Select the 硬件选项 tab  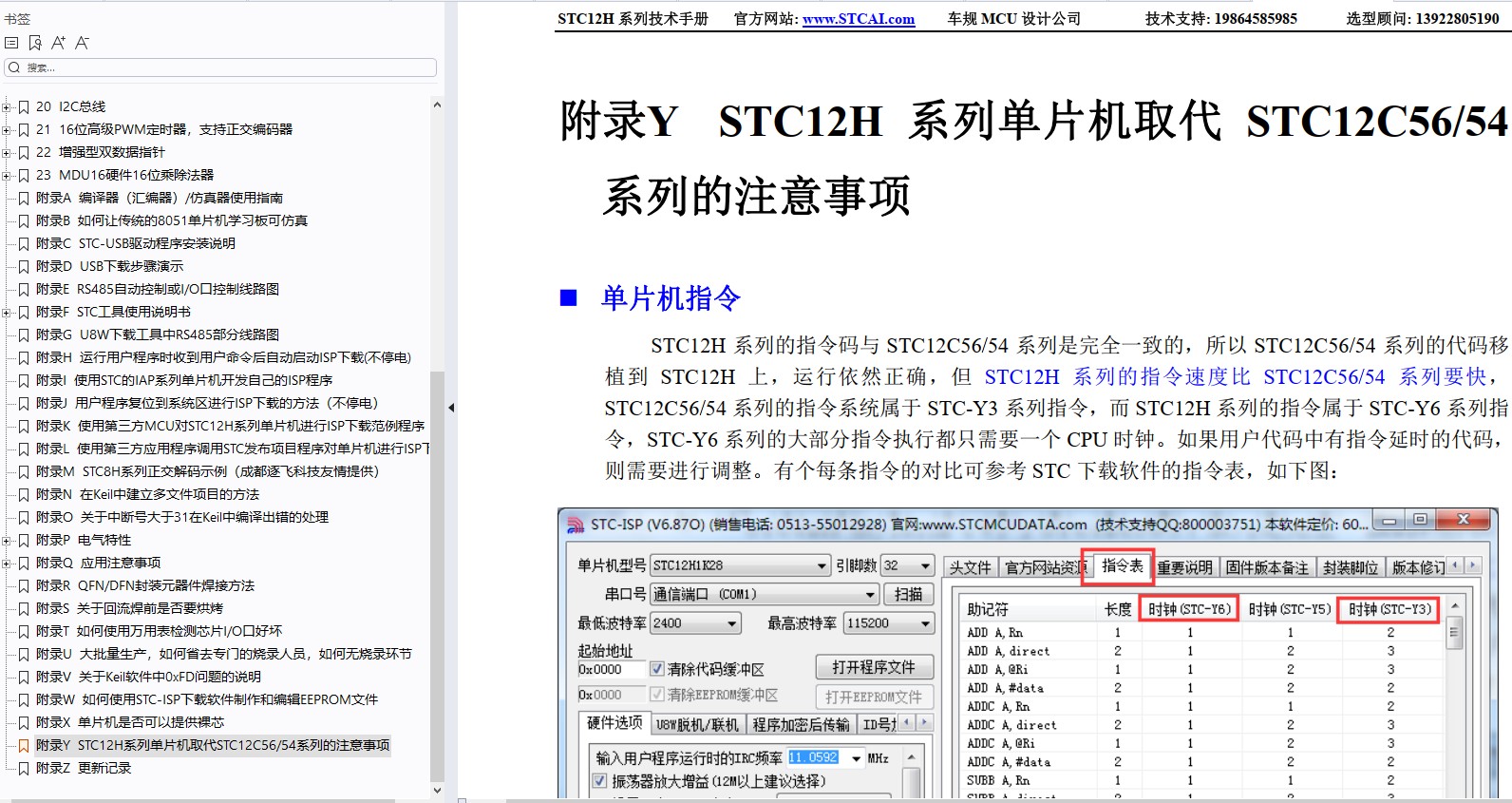(x=614, y=723)
